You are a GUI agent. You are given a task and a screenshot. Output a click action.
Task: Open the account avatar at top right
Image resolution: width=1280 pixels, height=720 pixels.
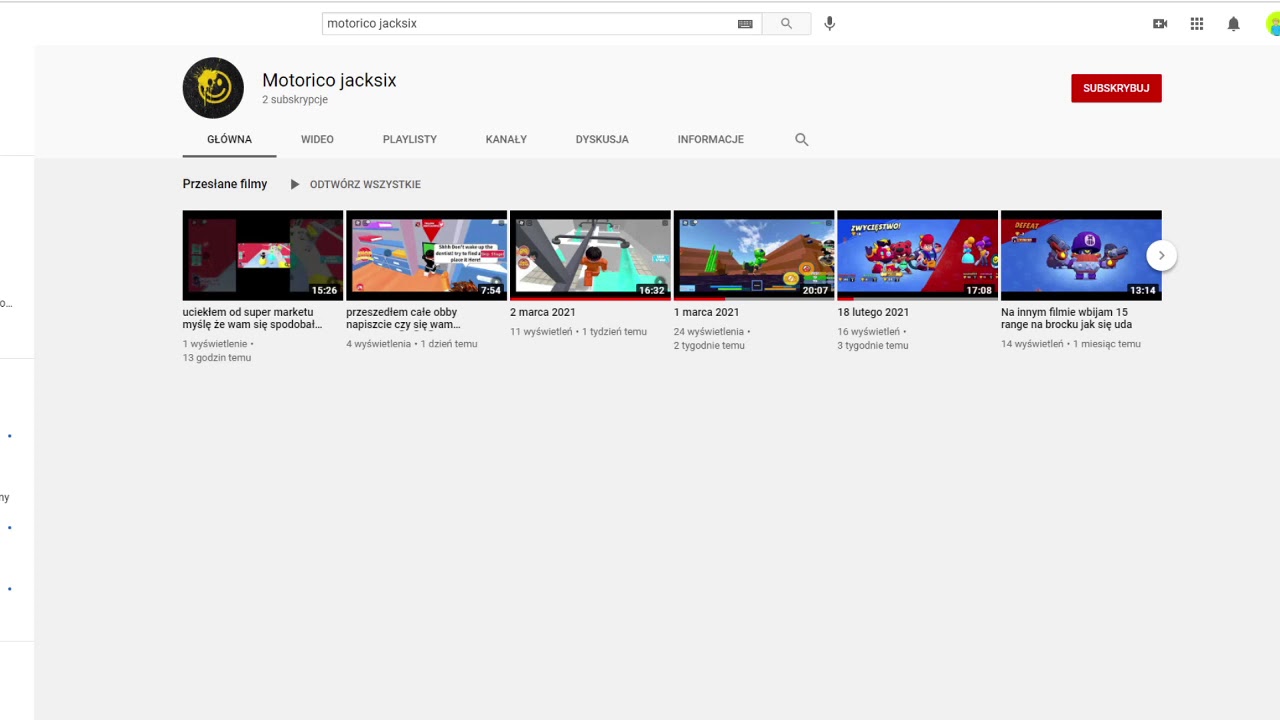point(1273,25)
